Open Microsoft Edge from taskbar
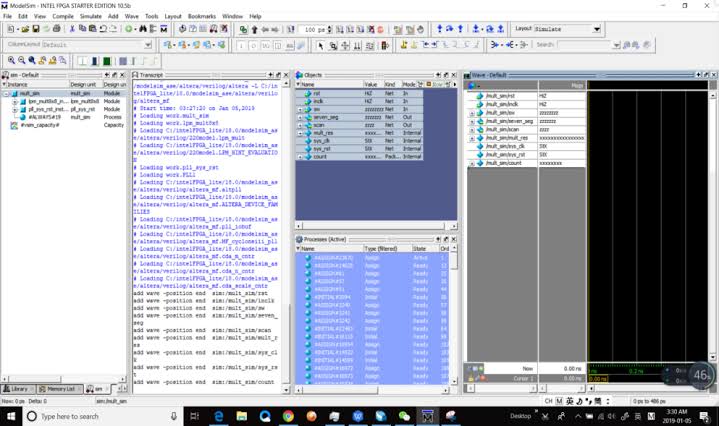The height and width of the screenshot is (426, 719). pyautogui.click(x=219, y=416)
